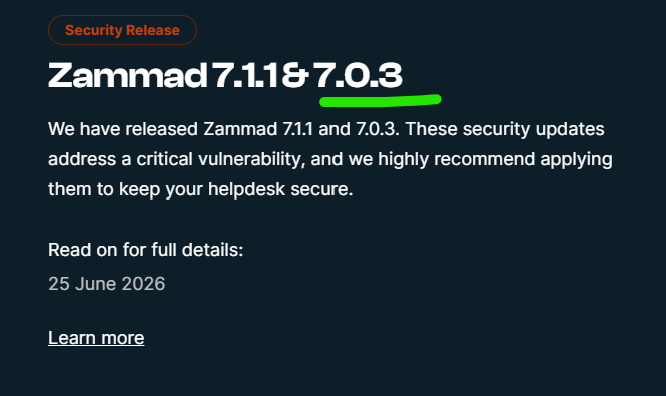Select the Security Release badge
This screenshot has width=666, height=396.
coord(122,30)
